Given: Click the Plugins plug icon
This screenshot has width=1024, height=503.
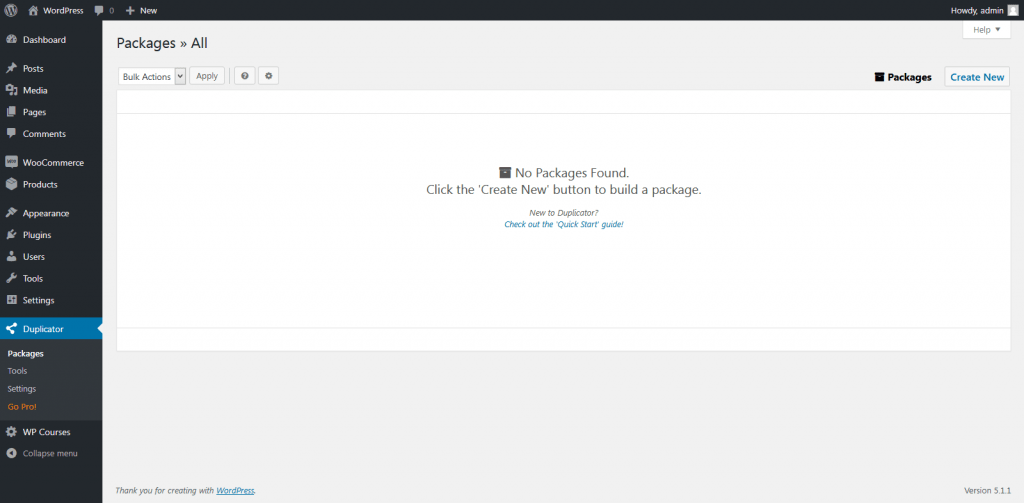Looking at the screenshot, I should pos(11,235).
